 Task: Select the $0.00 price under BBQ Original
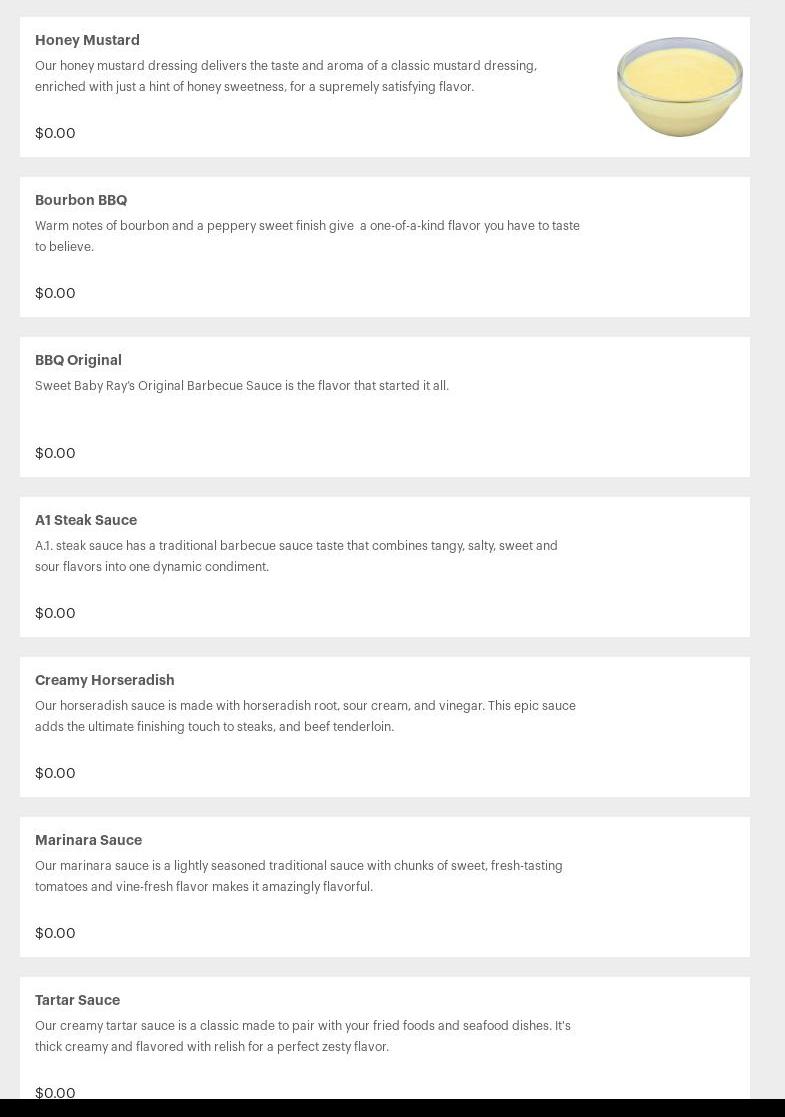click(x=55, y=453)
